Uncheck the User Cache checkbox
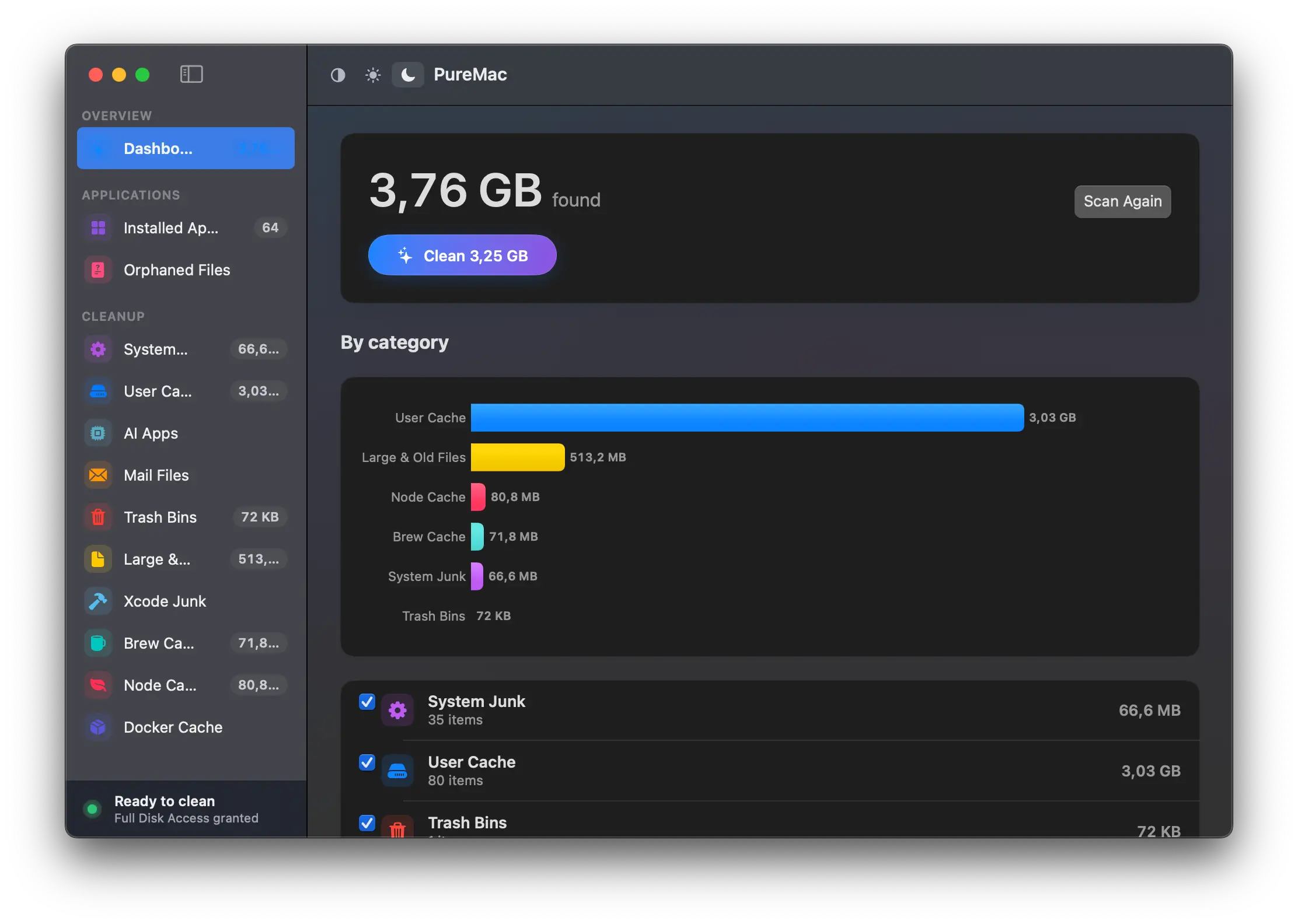Viewport: 1298px width, 924px height. click(x=367, y=762)
